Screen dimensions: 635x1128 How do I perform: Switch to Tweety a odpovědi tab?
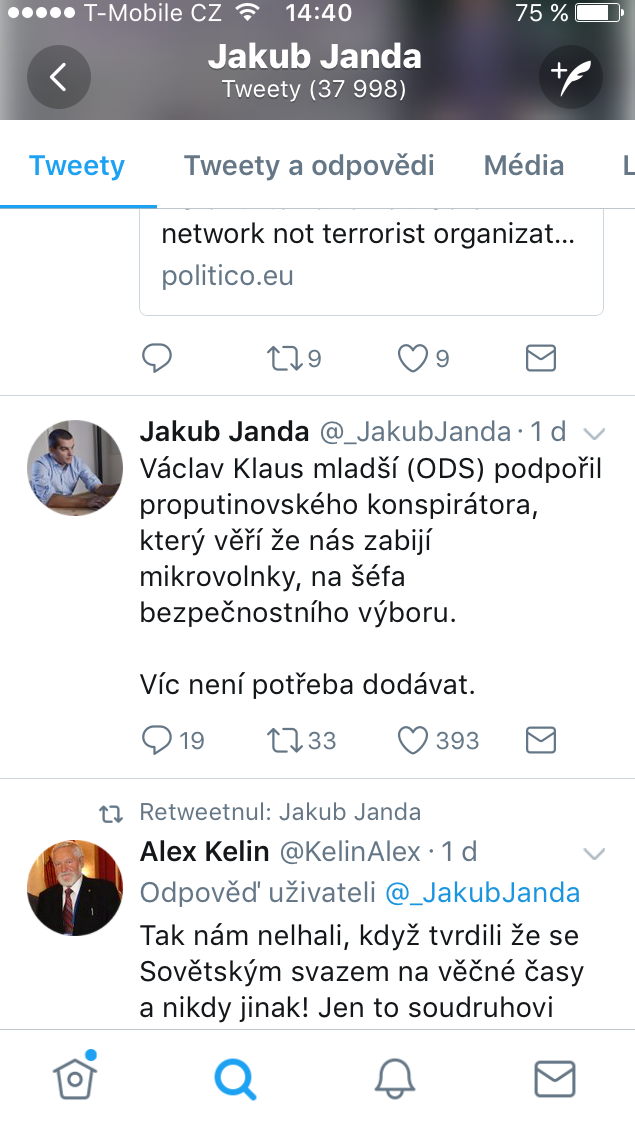point(309,165)
